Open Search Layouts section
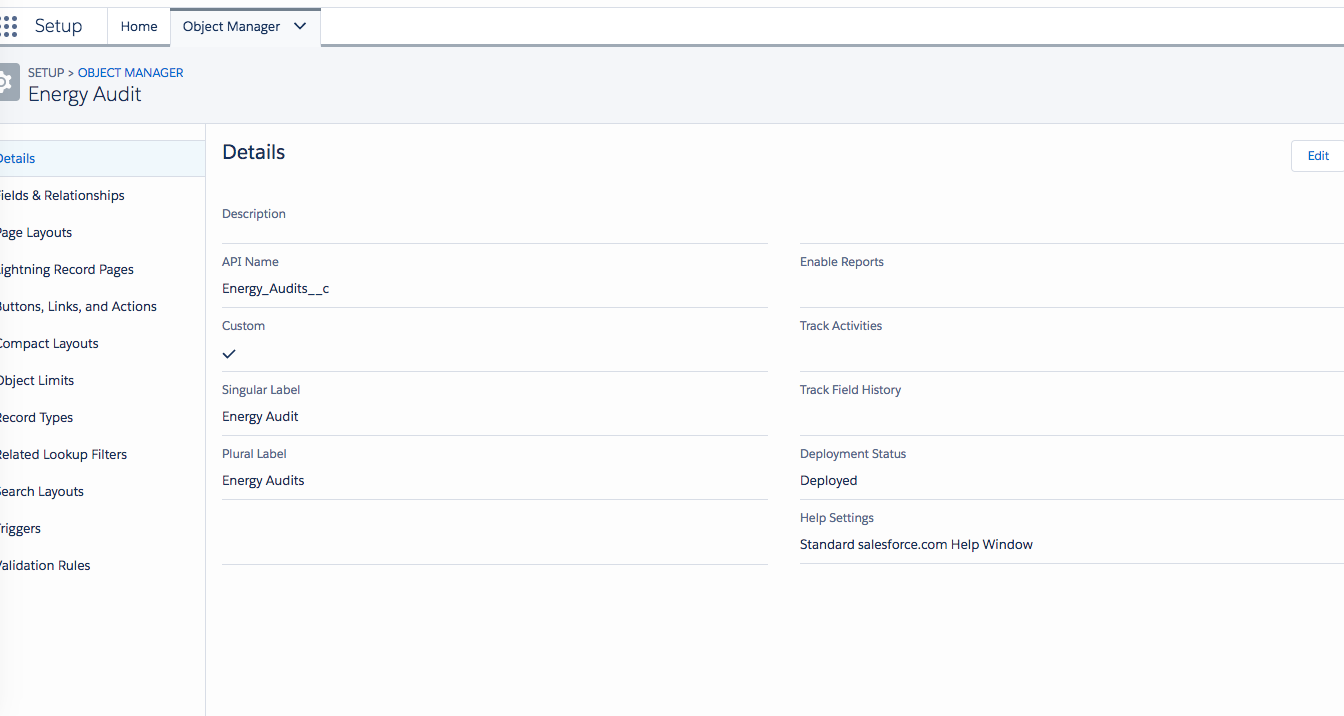Image resolution: width=1344 pixels, height=716 pixels. click(x=42, y=491)
